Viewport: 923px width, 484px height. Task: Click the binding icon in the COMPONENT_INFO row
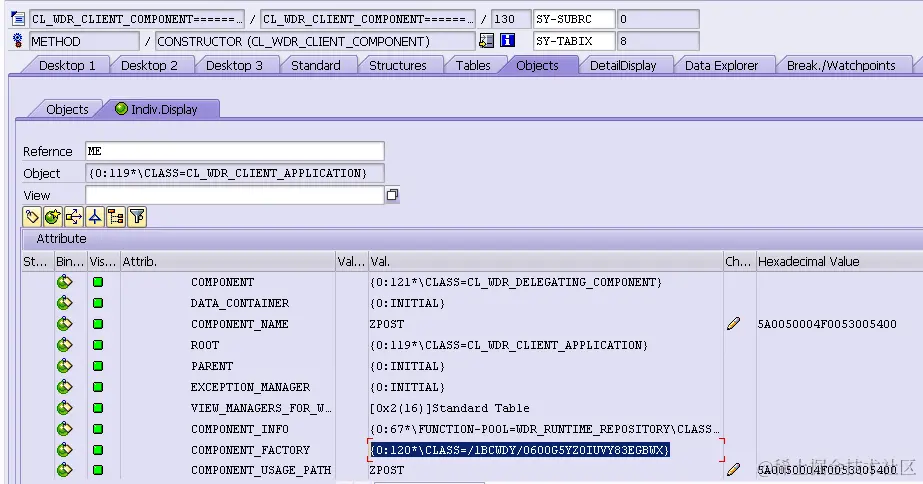(64, 429)
